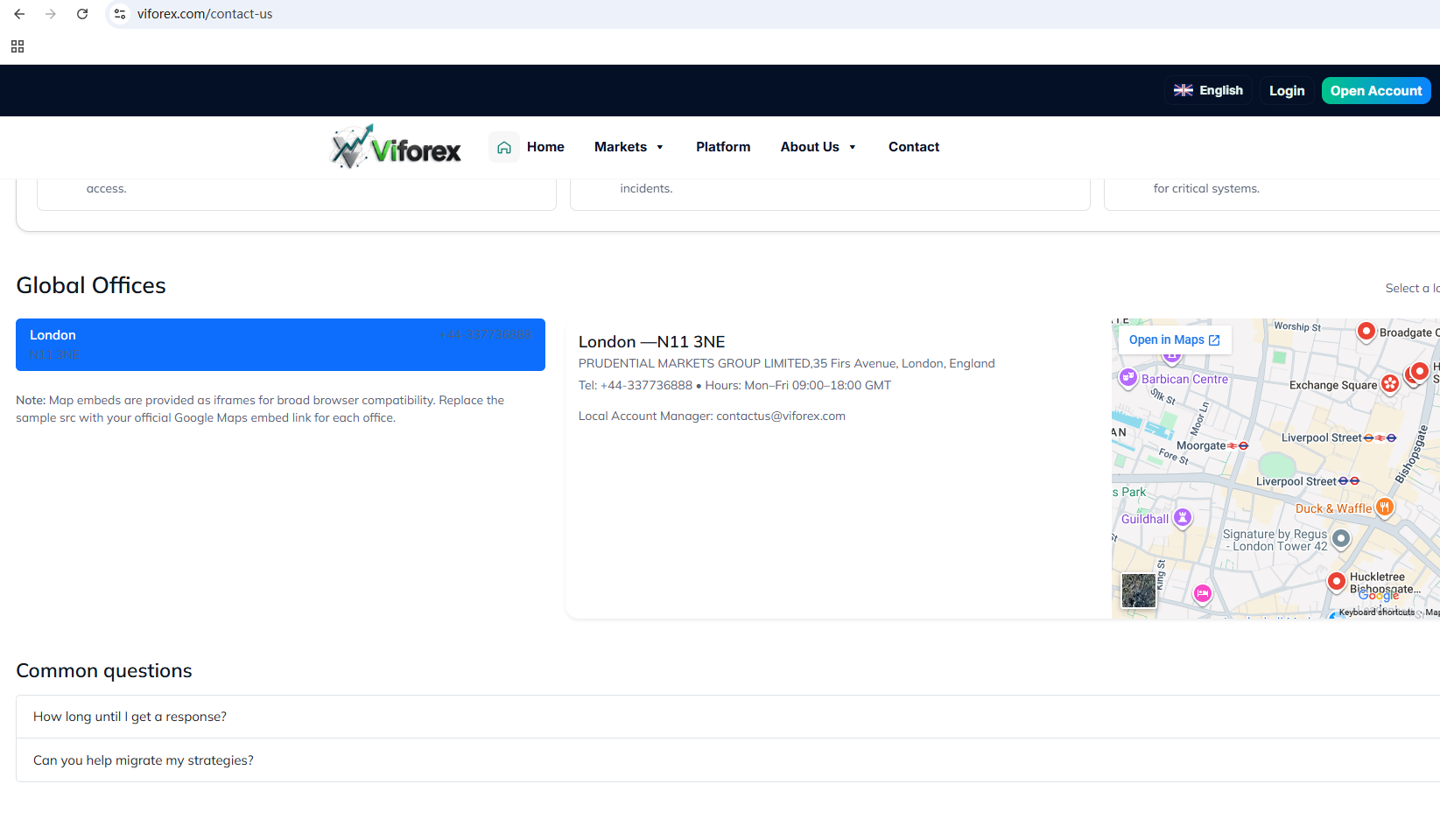The image size is (1440, 840).
Task: Click the 'Common questions' heading
Action: tap(104, 670)
